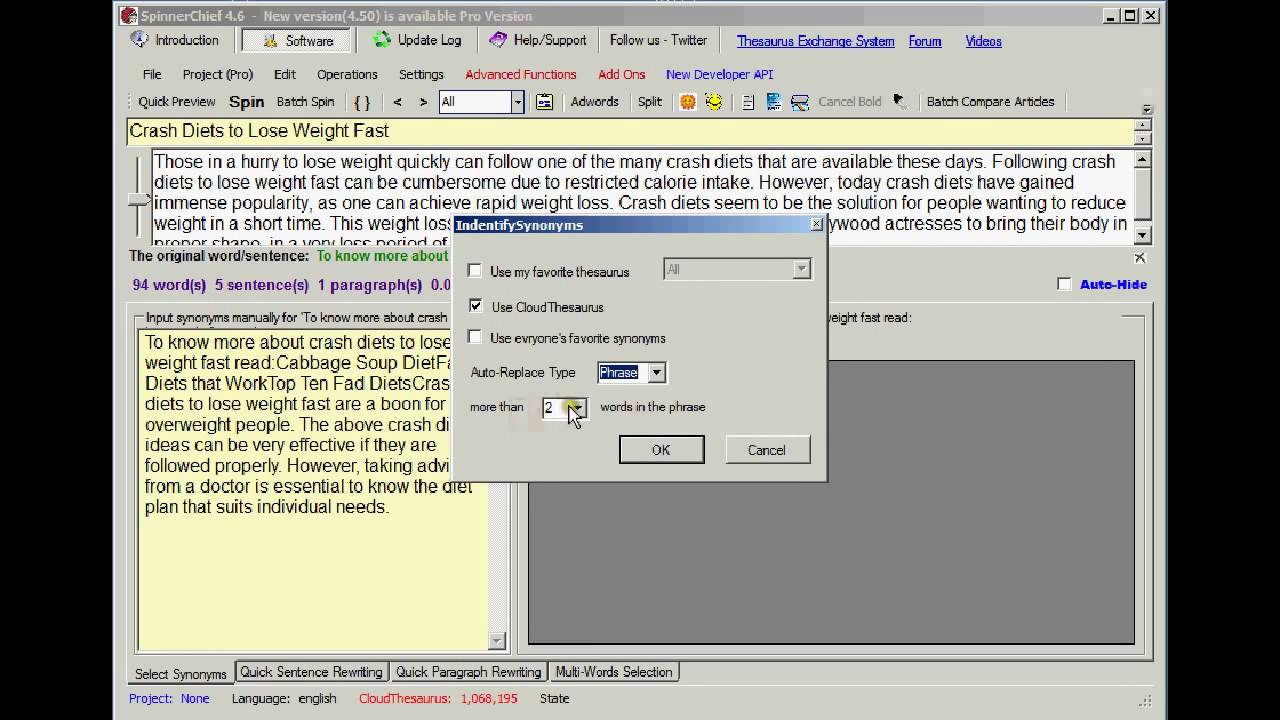The width and height of the screenshot is (1280, 720).
Task: Click Cancel in the synonyms dialog
Action: pyautogui.click(x=767, y=450)
